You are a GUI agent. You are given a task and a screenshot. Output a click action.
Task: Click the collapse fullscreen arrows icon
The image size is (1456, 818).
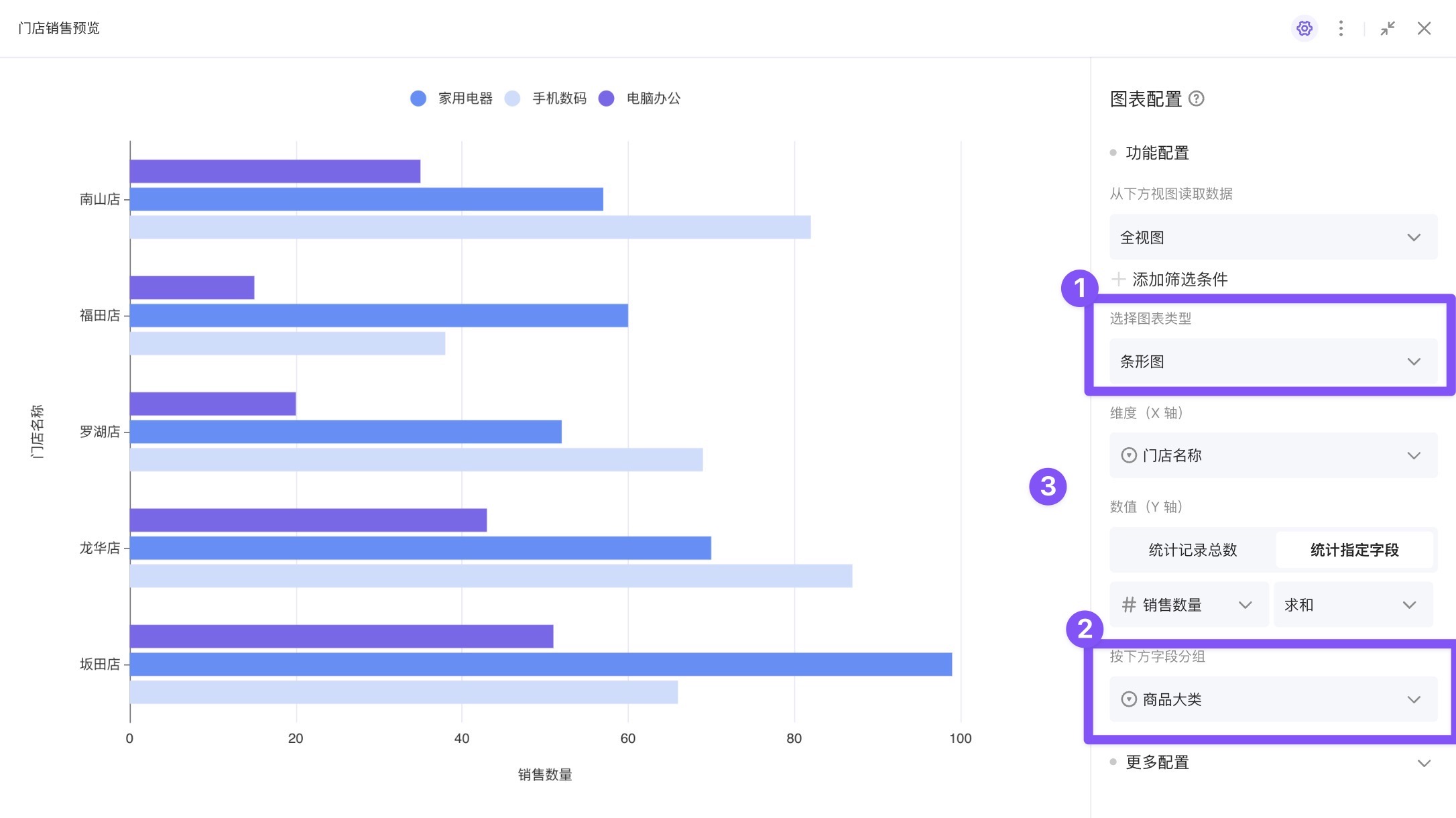pos(1388,28)
